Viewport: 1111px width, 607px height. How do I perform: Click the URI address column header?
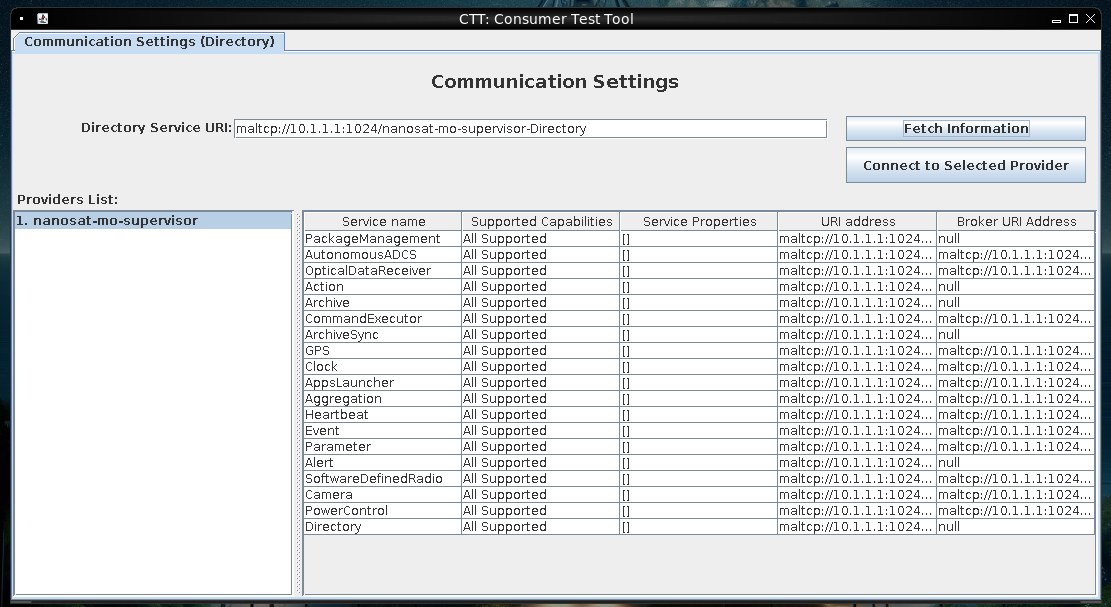coord(857,222)
